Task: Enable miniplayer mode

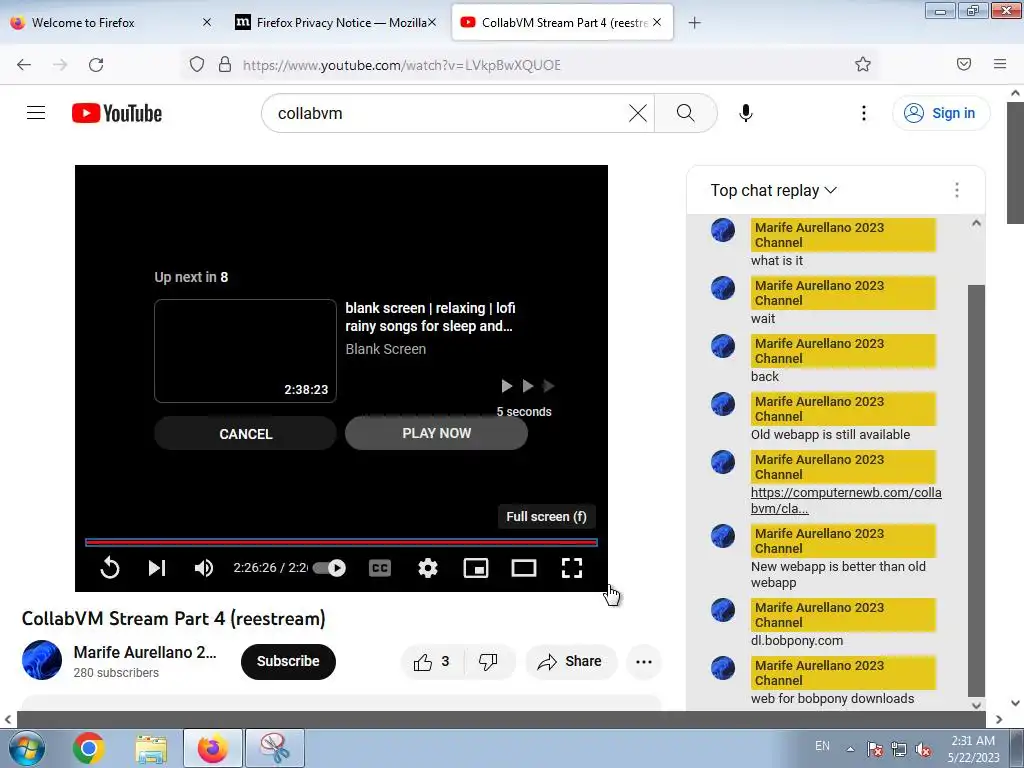Action: click(x=476, y=568)
